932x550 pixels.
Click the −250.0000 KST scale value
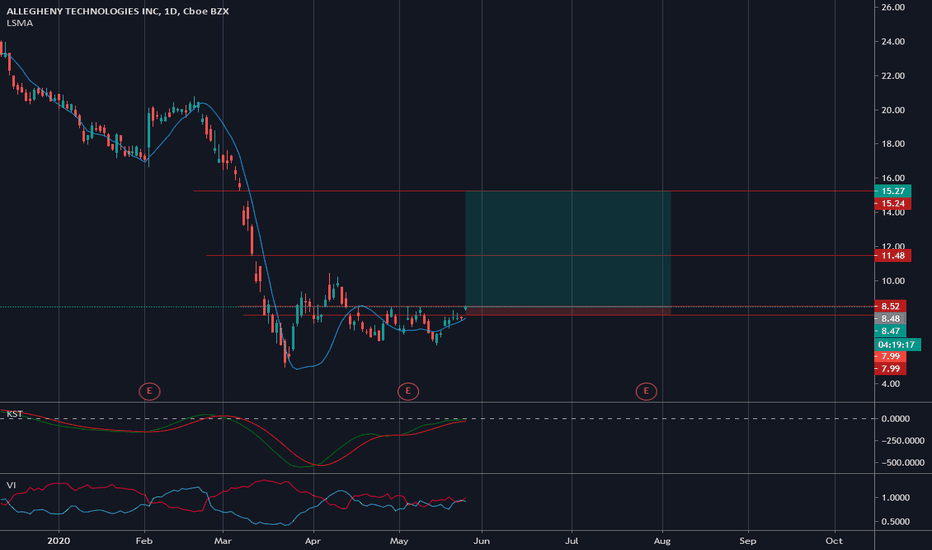click(x=902, y=441)
